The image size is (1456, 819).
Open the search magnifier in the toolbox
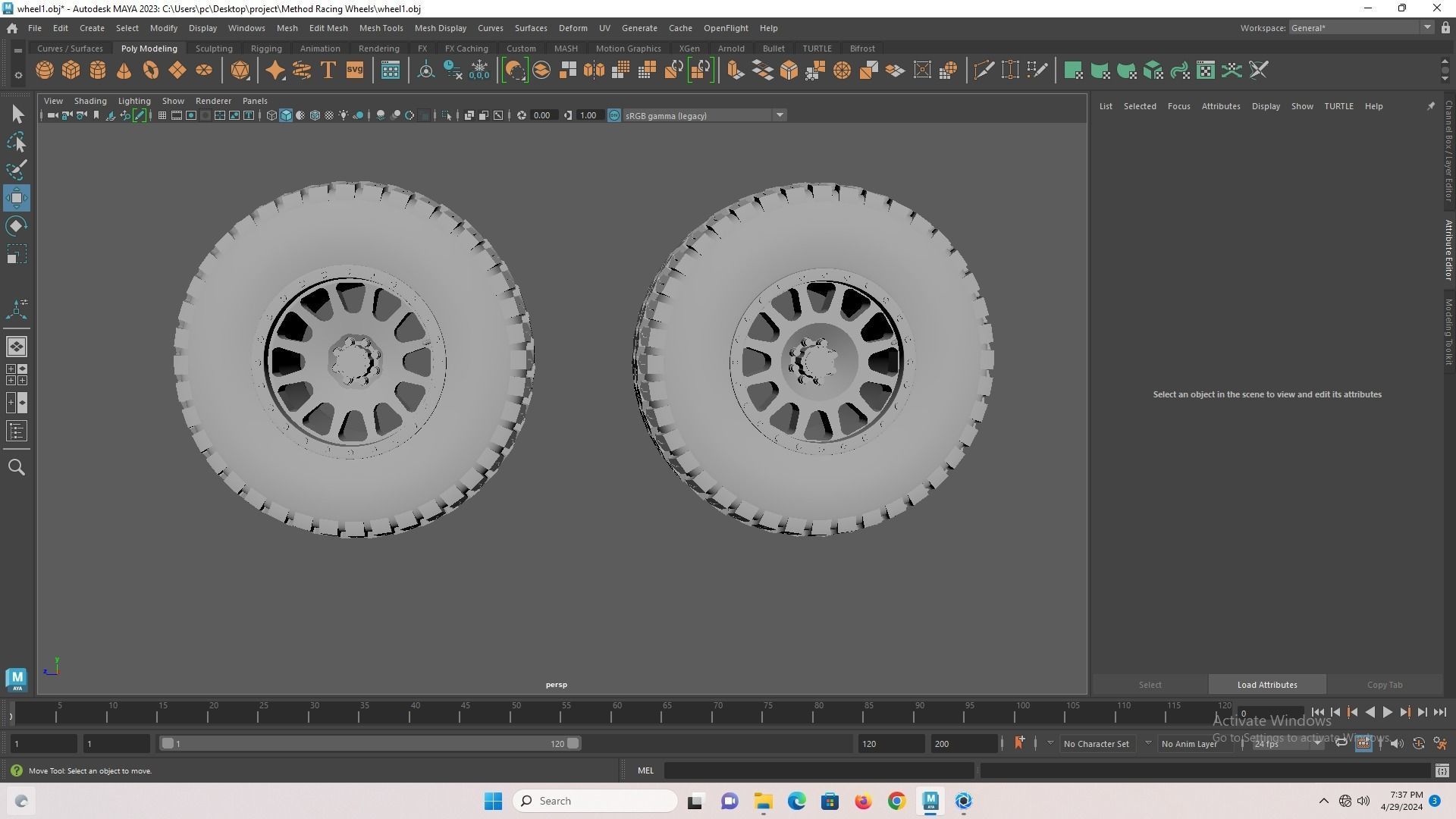(x=17, y=467)
